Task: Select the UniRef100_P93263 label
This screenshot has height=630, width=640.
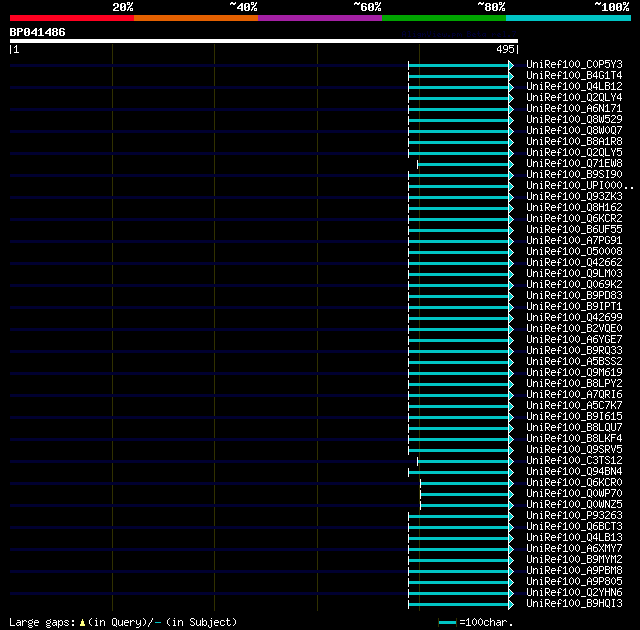Action: coord(574,516)
